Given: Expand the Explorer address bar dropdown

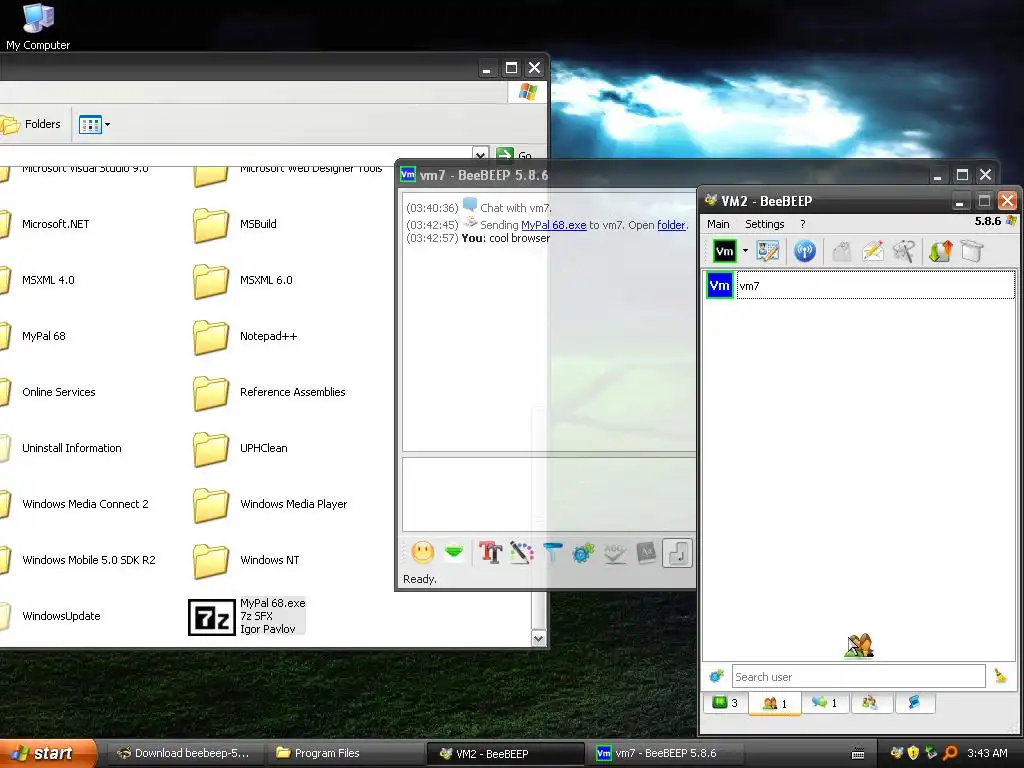Looking at the screenshot, I should point(480,155).
